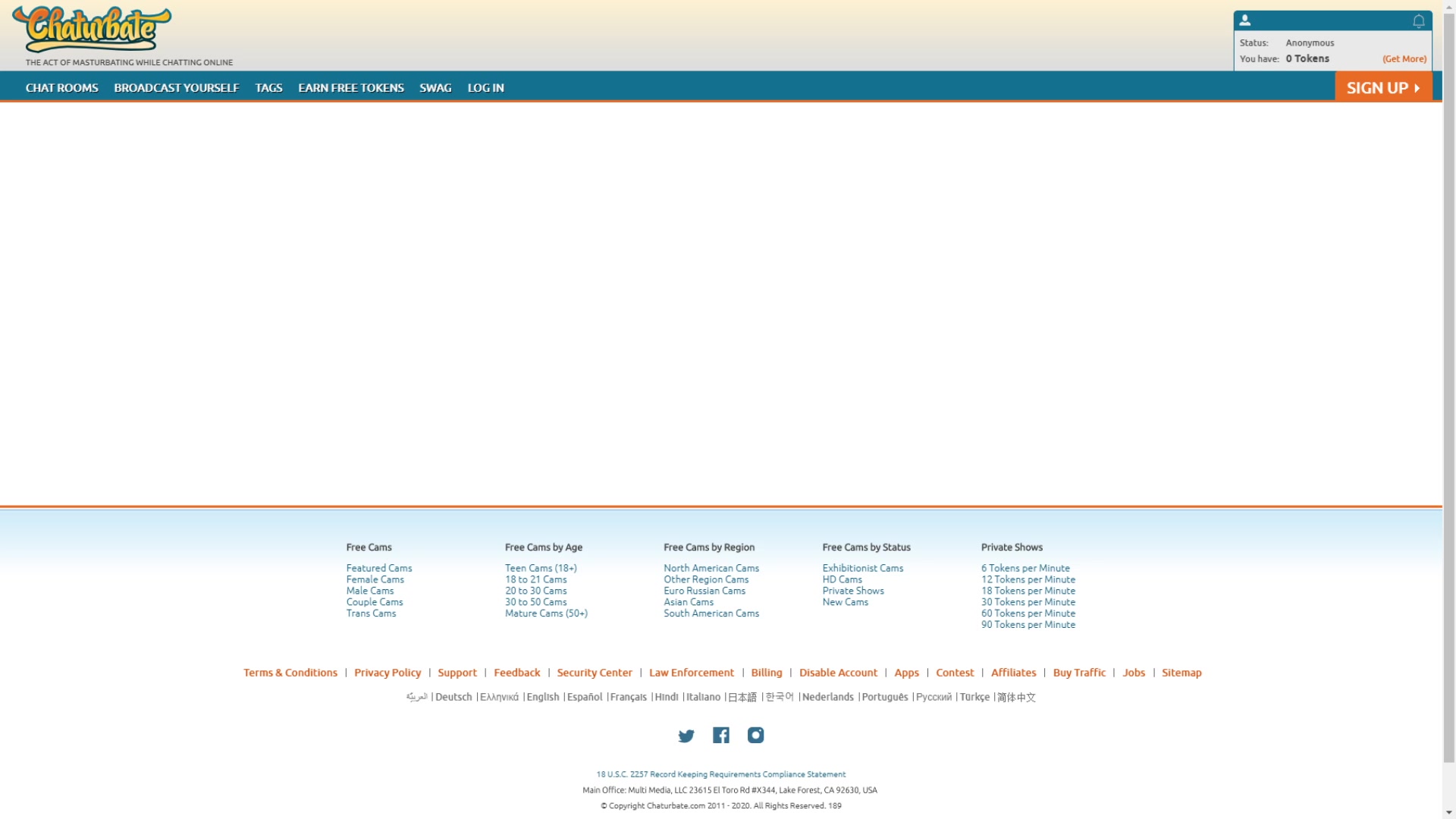
Task: Open the CHAT ROOMS menu
Action: pos(61,87)
